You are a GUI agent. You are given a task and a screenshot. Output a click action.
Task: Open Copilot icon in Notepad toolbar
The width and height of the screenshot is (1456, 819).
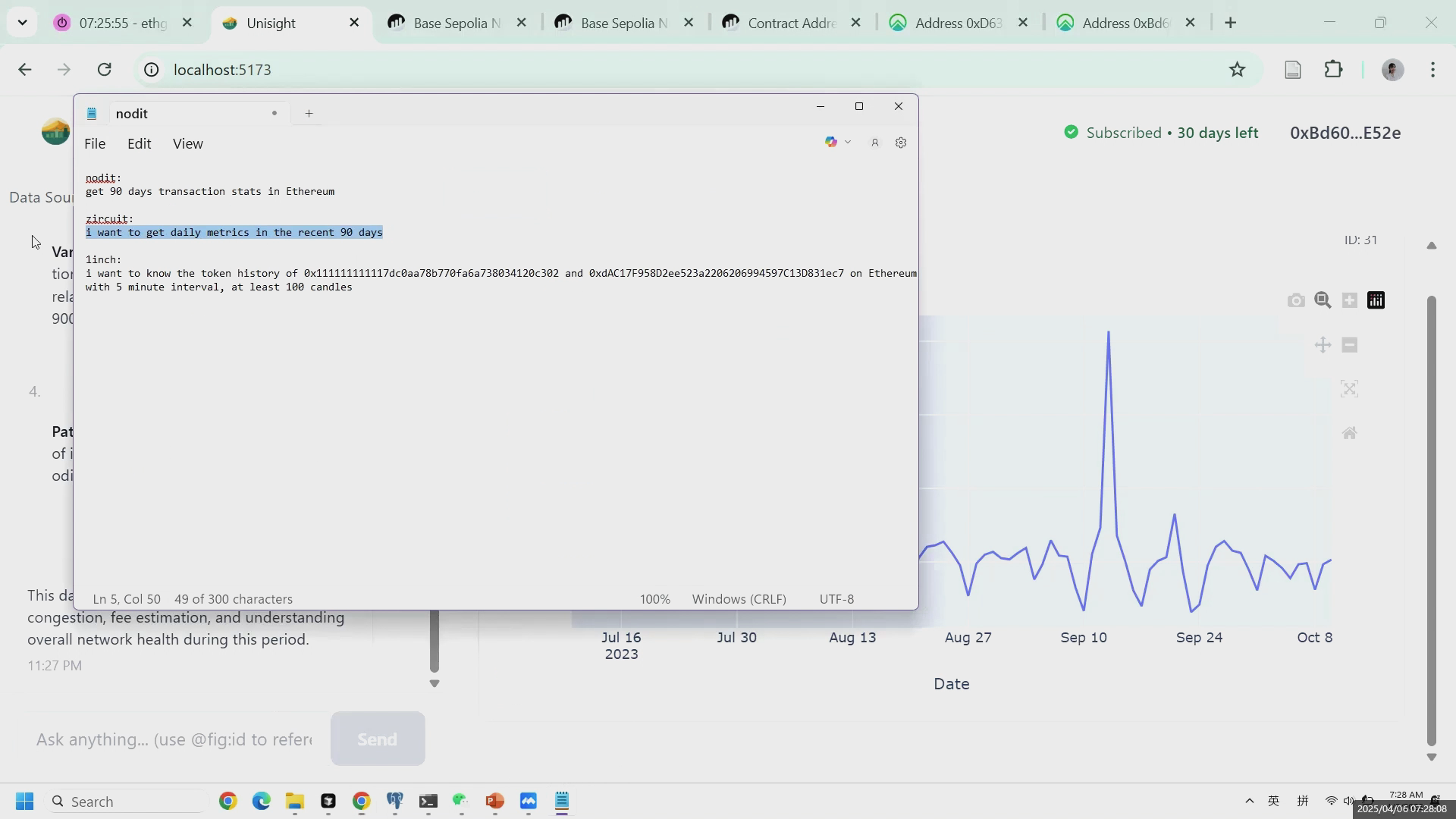point(831,143)
